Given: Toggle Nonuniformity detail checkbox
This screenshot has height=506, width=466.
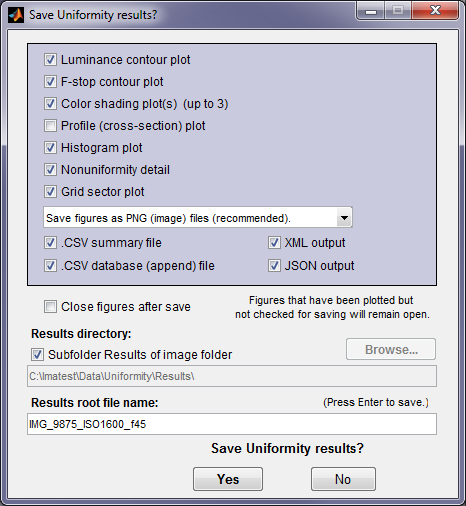Looking at the screenshot, I should click(x=50, y=170).
